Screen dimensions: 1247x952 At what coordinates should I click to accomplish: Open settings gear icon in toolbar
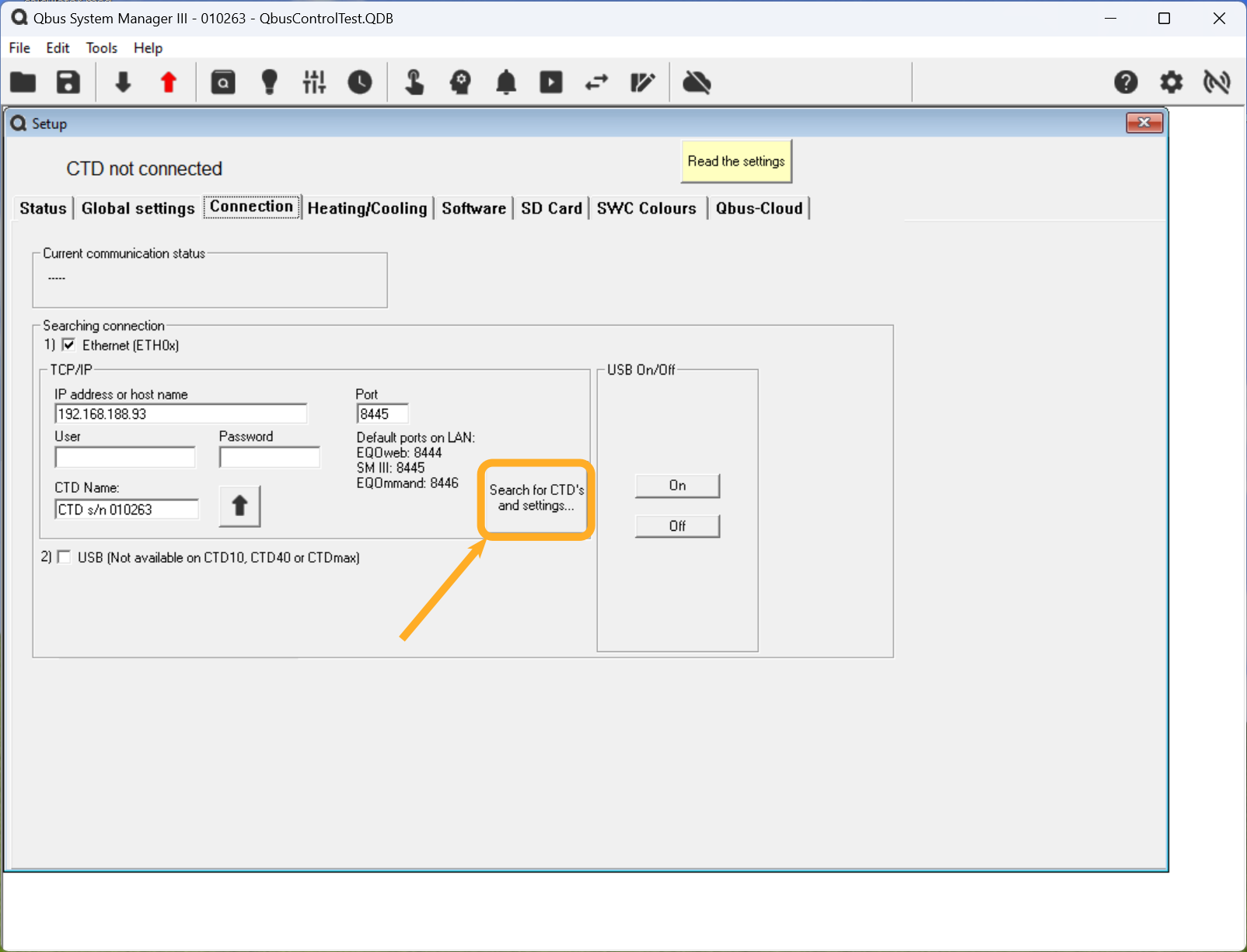[1172, 82]
